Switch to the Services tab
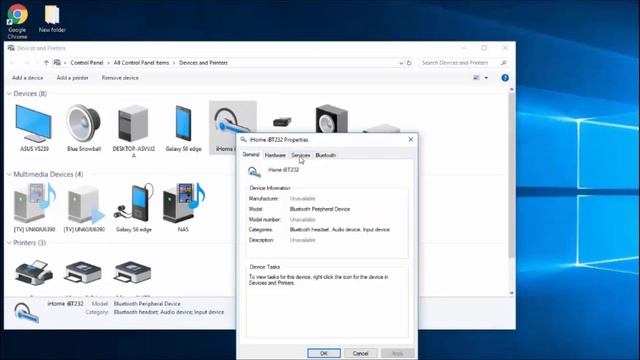Screen dimensions: 640x360 [x=301, y=155]
